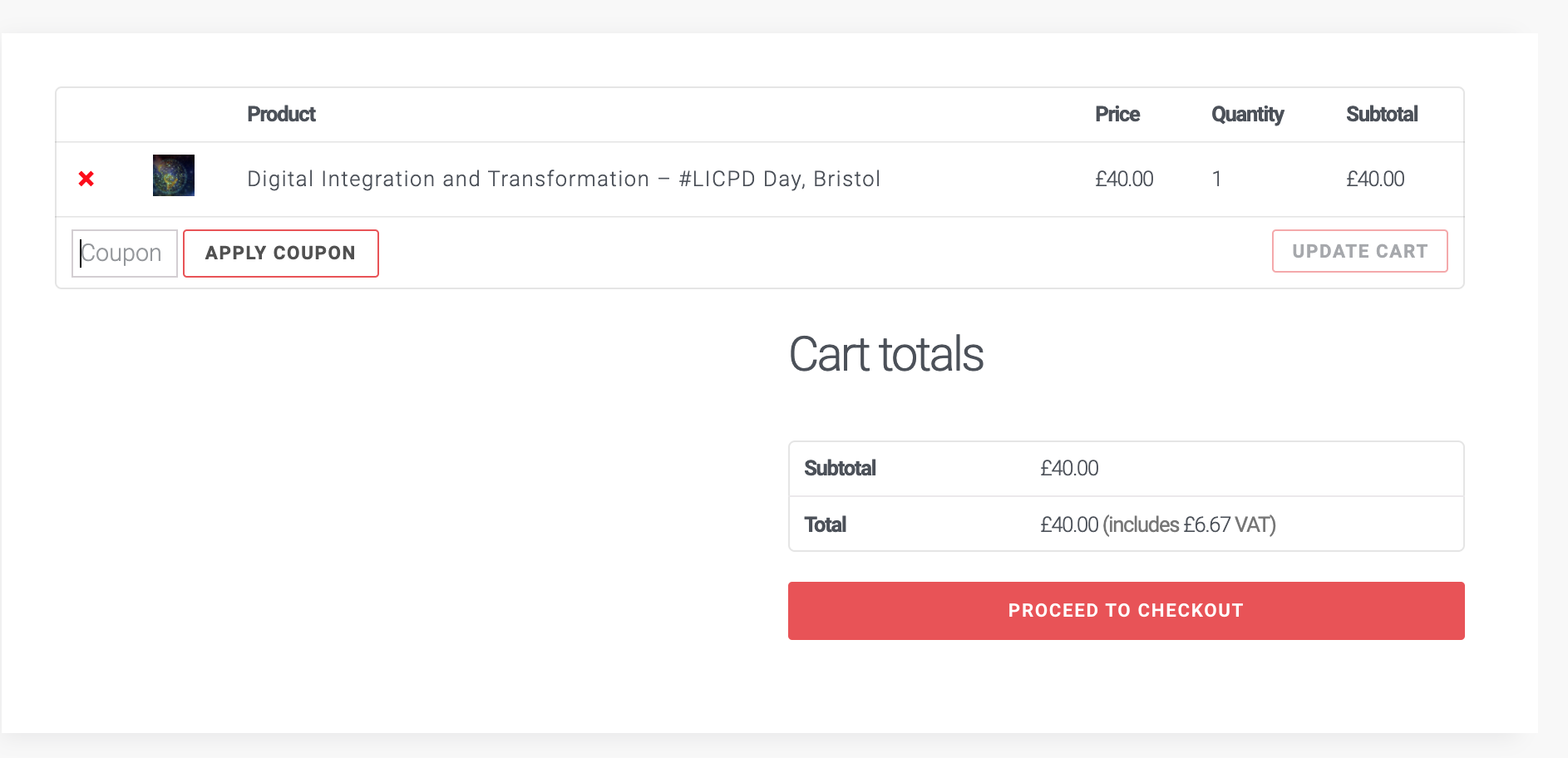Viewport: 1568px width, 758px height.
Task: Click the Update Cart button
Action: 1360,251
